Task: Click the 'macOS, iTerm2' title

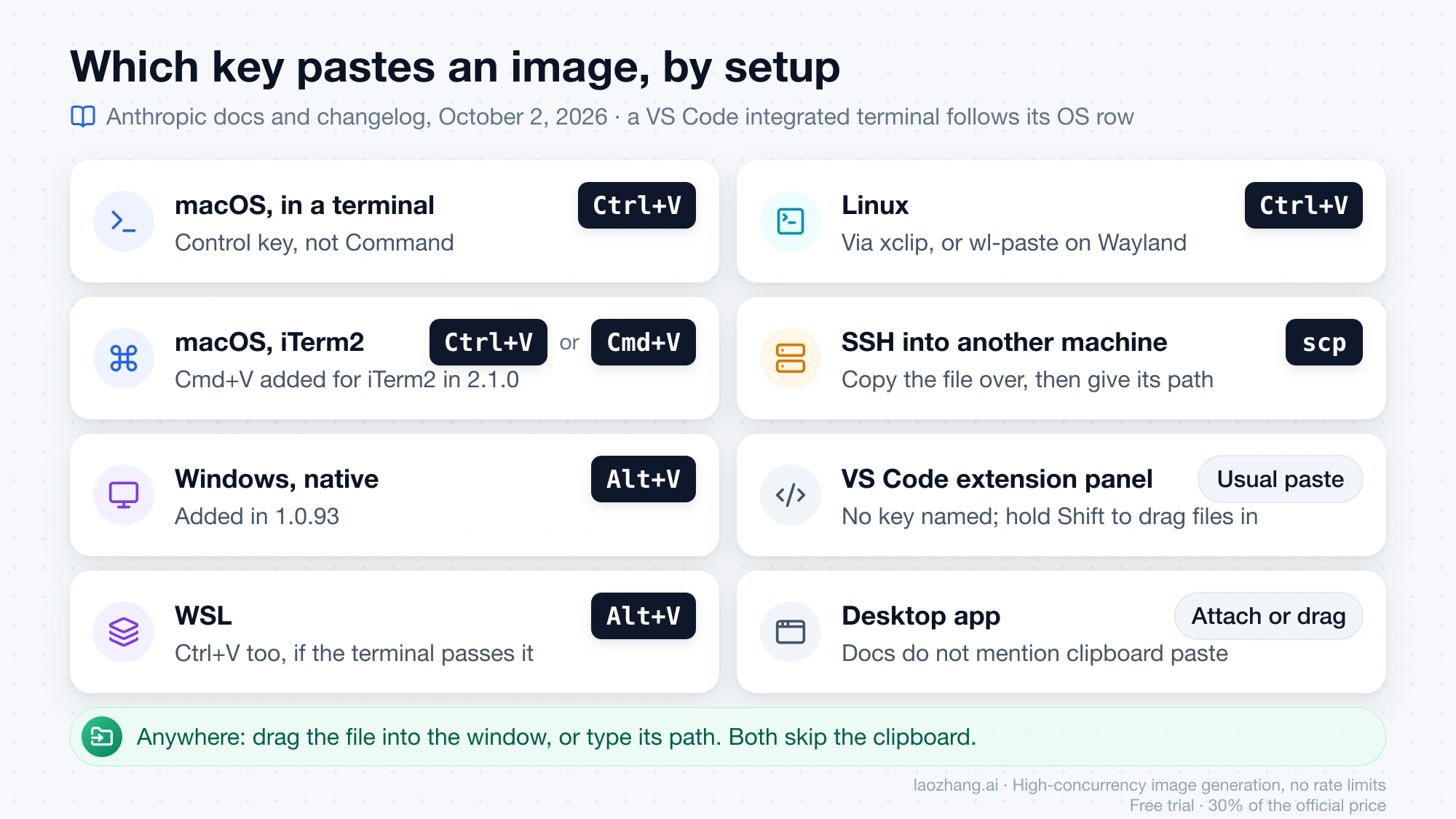Action: coord(269,342)
